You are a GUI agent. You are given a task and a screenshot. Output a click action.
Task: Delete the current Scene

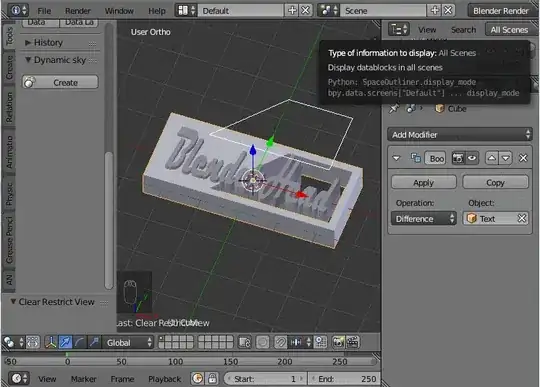click(x=448, y=11)
